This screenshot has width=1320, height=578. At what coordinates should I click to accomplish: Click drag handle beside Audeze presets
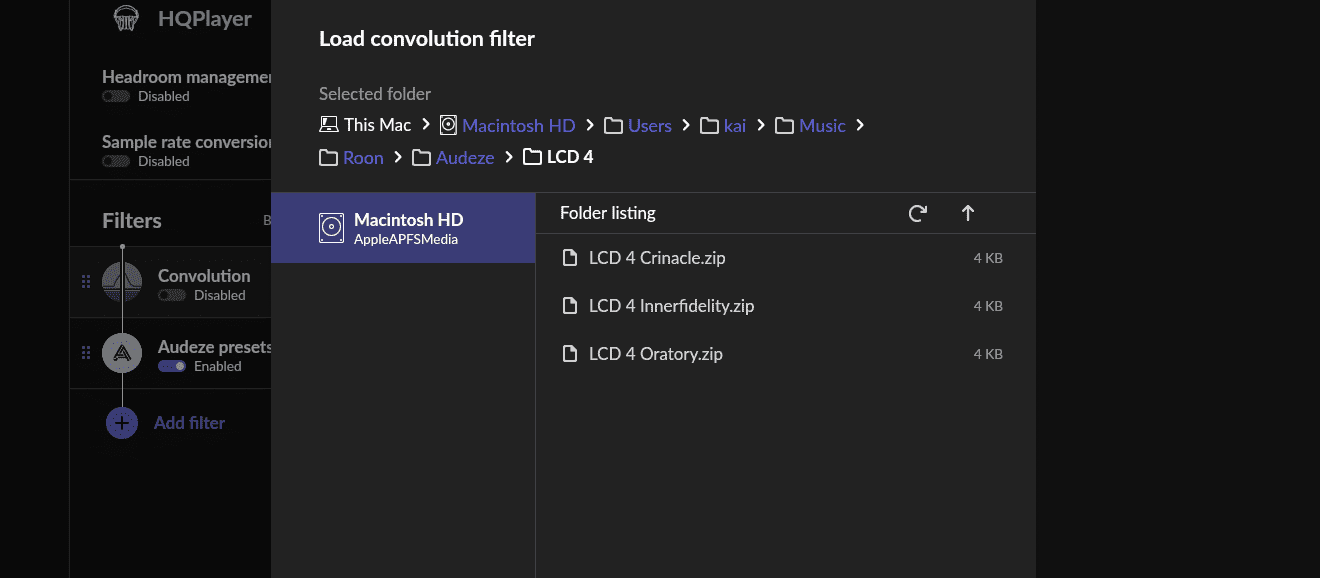click(86, 353)
